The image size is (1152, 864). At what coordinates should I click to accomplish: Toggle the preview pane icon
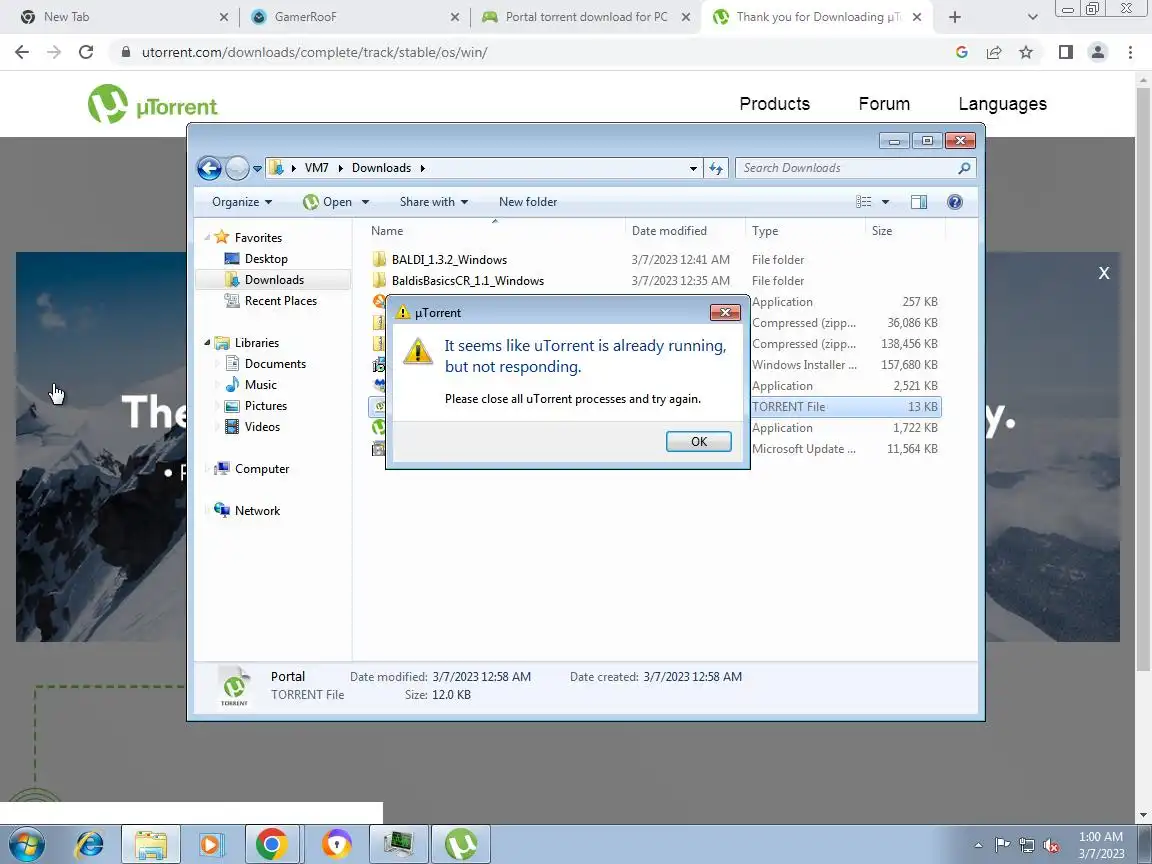click(x=919, y=202)
